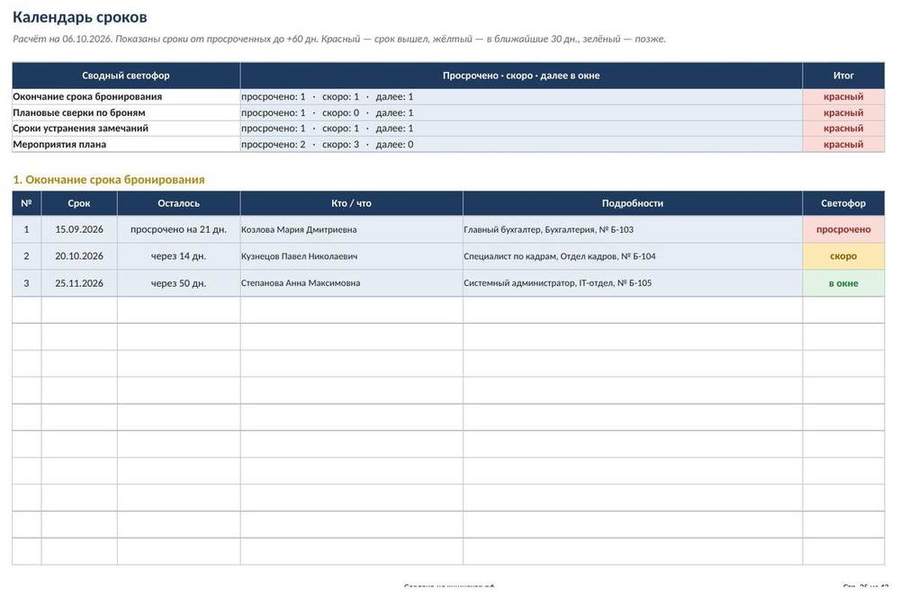Click the "Итог" column header
This screenshot has height=598, width=900.
(x=843, y=75)
